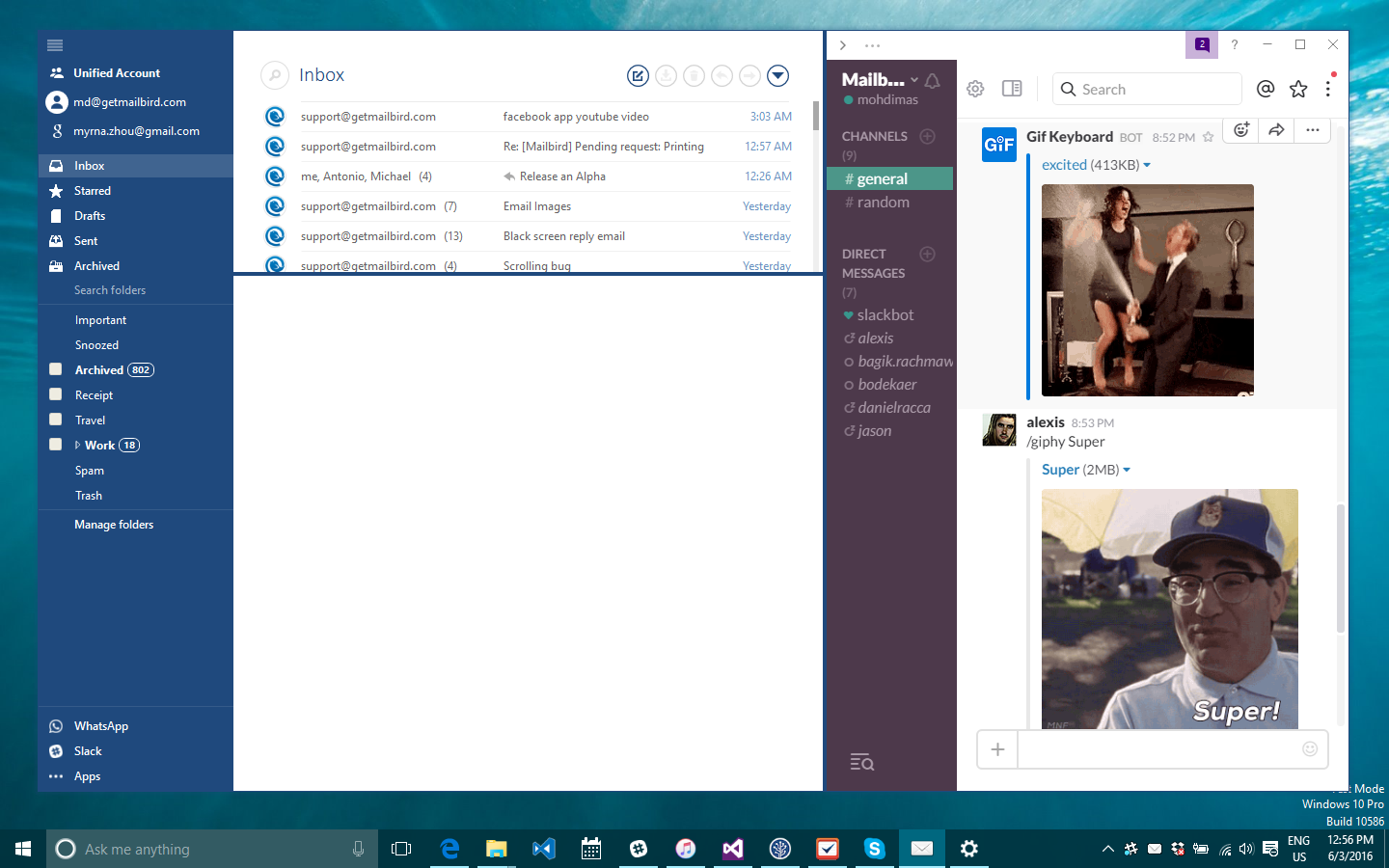This screenshot has height=868, width=1389.
Task: Star the Gif Keyboard message
Action: click(1208, 138)
